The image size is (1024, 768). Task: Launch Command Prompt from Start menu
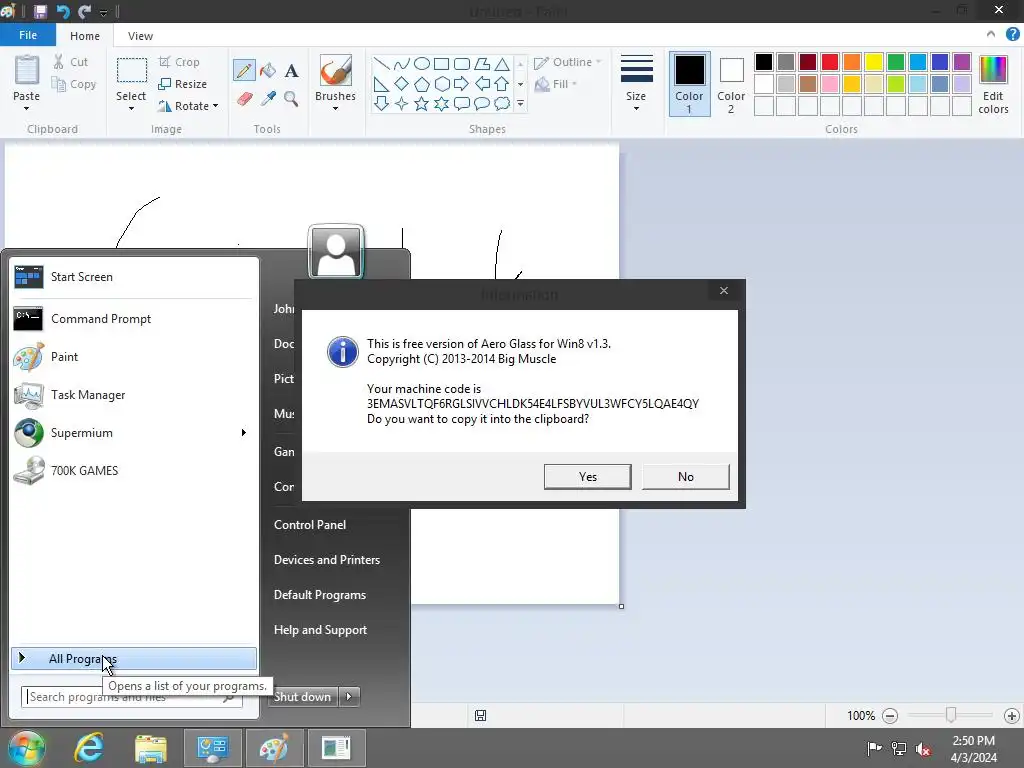[133, 319]
